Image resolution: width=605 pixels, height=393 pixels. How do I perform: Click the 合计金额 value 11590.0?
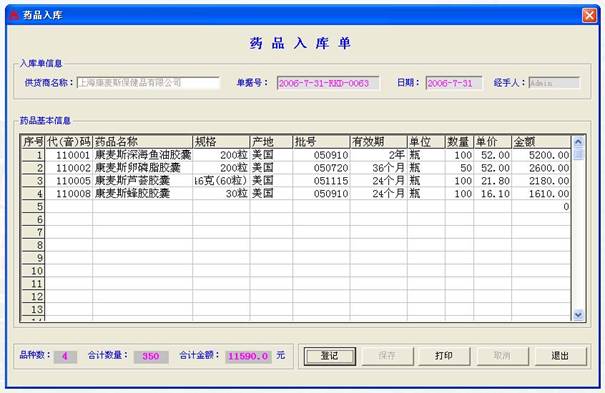coord(248,356)
